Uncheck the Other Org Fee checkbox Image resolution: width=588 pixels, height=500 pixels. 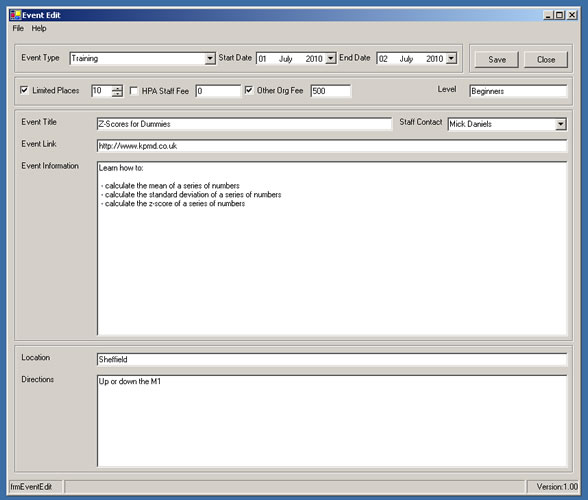tap(249, 90)
